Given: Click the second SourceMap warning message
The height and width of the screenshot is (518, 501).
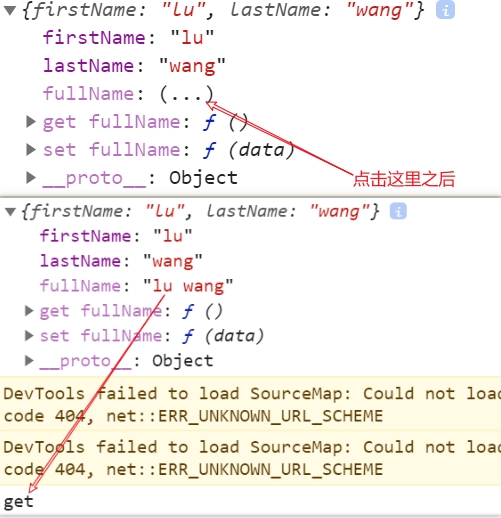Looking at the screenshot, I should tap(250, 457).
